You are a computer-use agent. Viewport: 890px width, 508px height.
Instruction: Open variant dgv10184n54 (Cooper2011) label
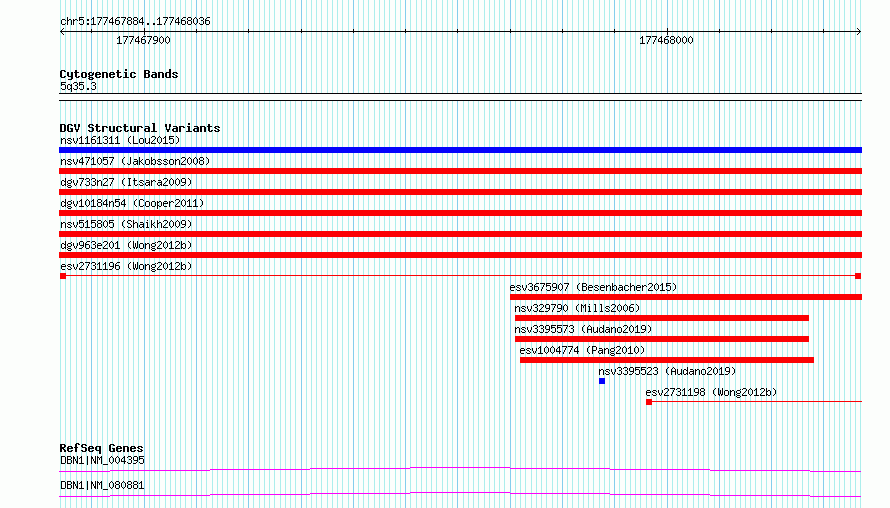(x=132, y=203)
